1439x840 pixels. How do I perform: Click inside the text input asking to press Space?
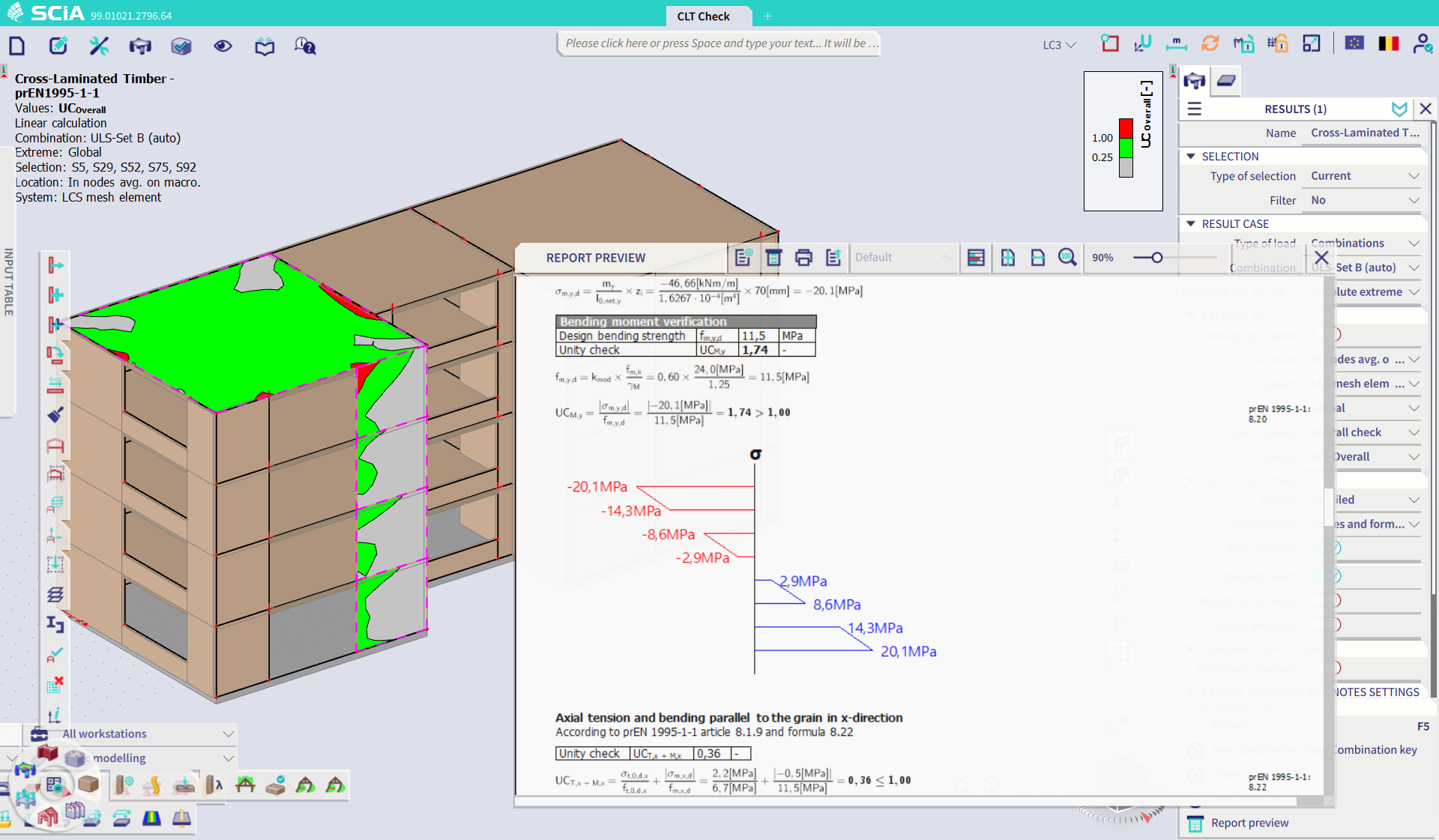click(718, 43)
